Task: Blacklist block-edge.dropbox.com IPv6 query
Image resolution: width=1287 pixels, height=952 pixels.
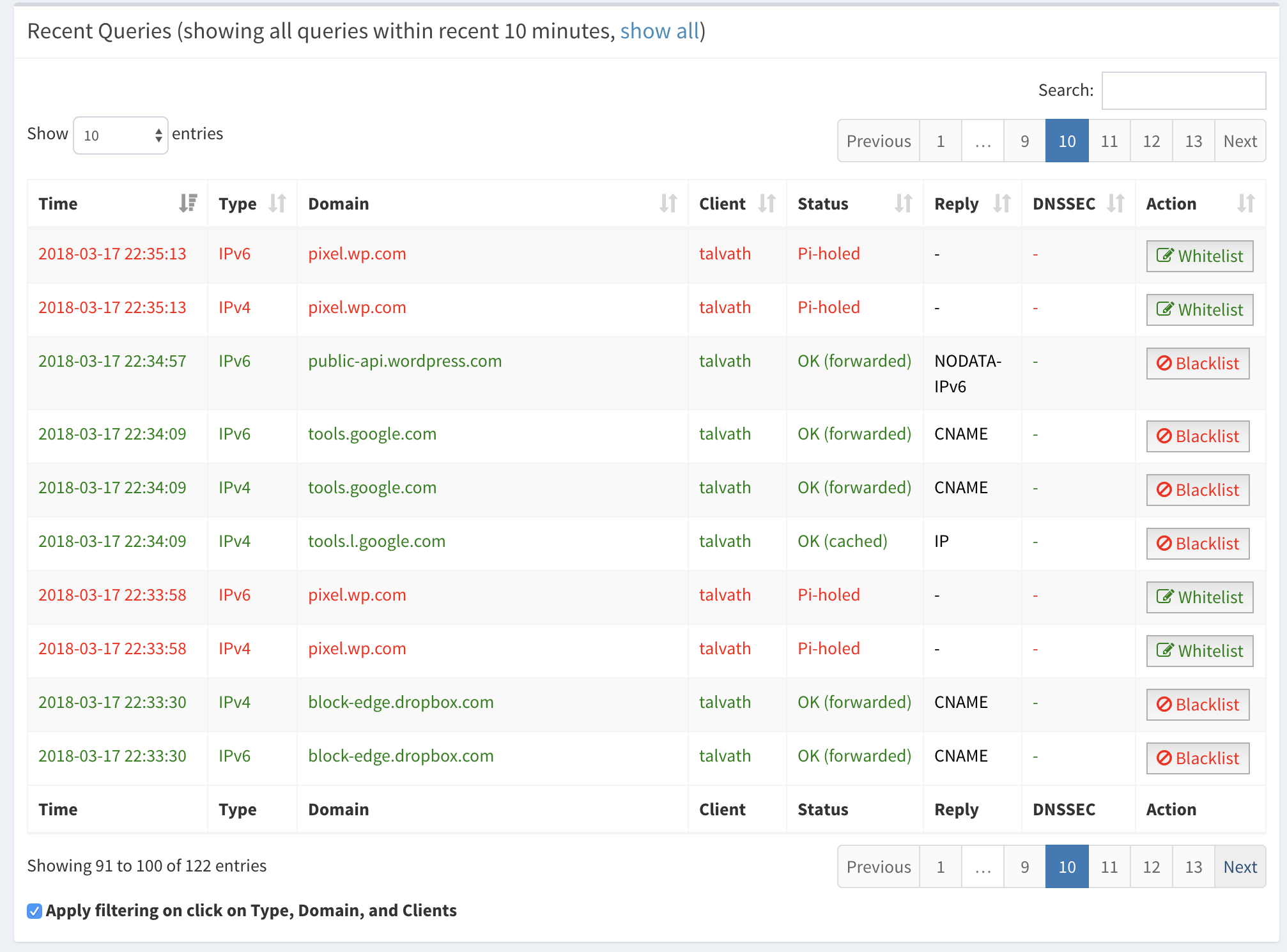Action: 1198,758
